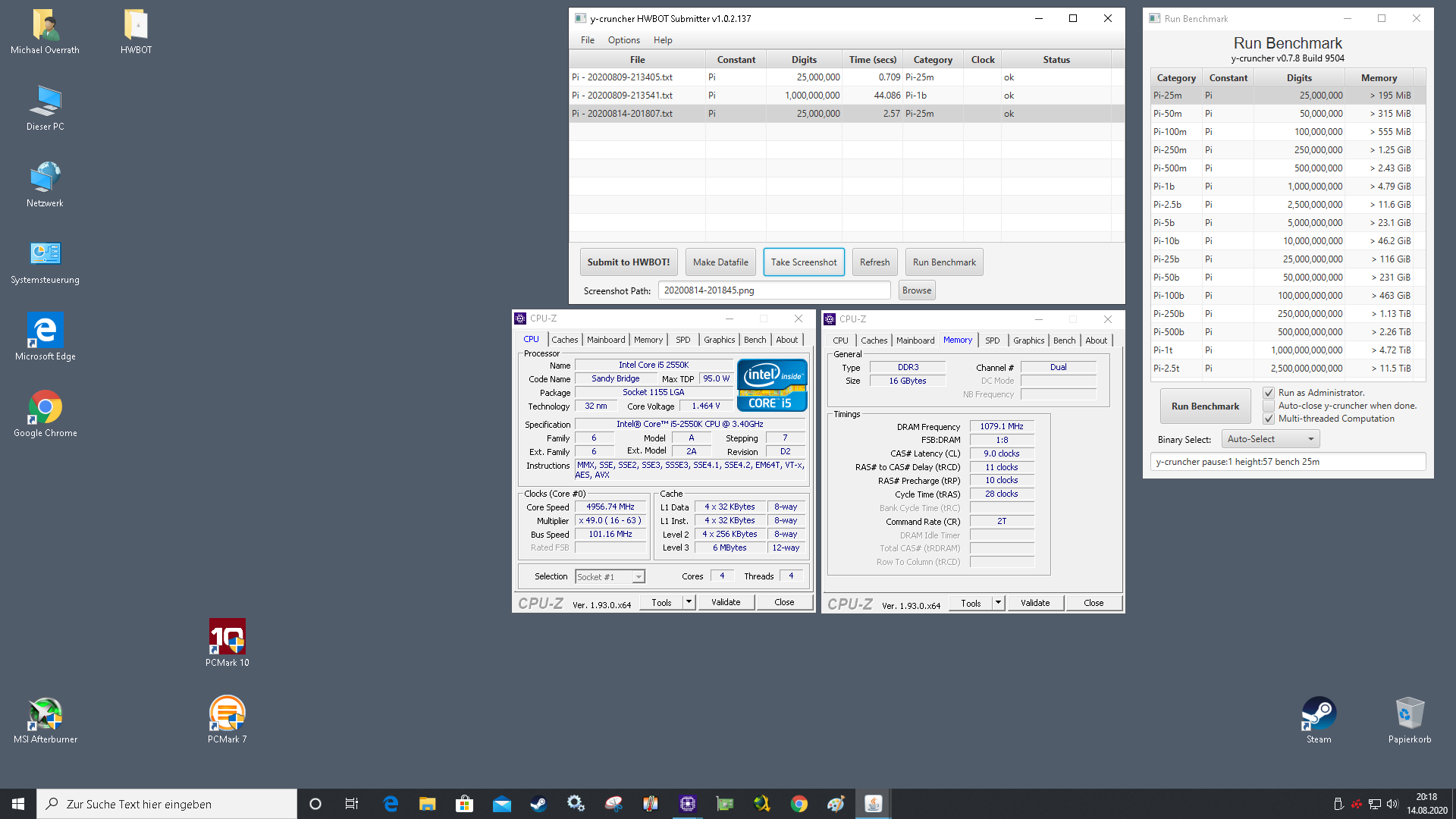1456x819 pixels.
Task: Open Microsoft Store from the taskbar
Action: click(464, 804)
